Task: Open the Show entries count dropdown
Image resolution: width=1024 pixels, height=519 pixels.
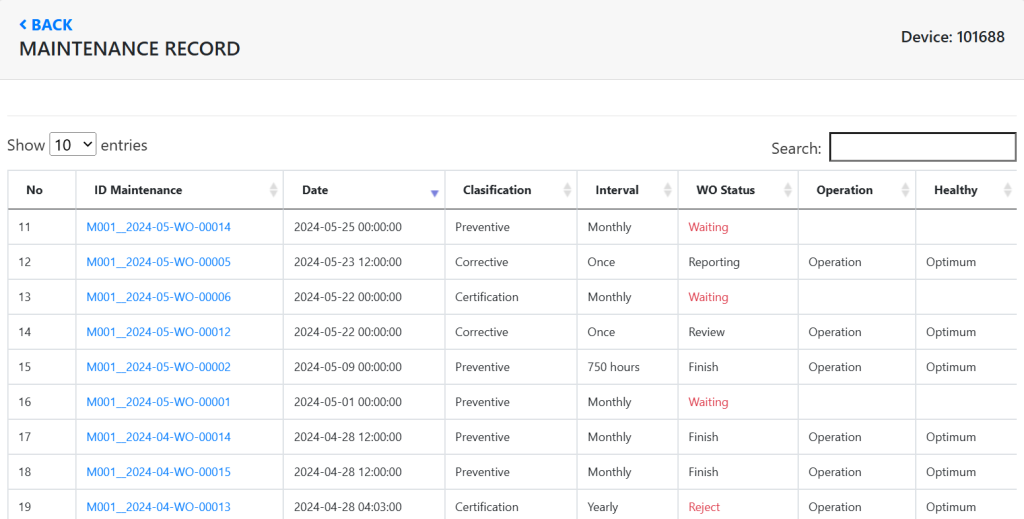Action: [73, 145]
